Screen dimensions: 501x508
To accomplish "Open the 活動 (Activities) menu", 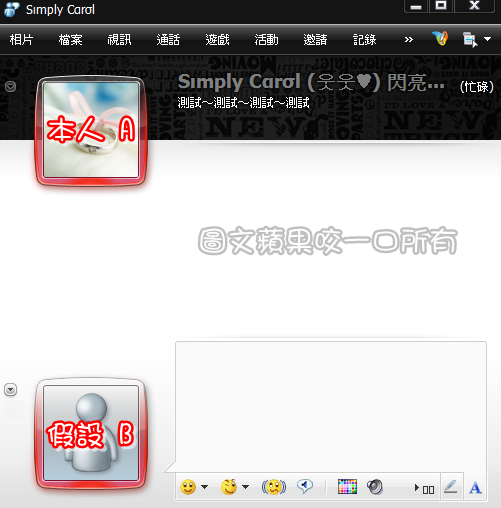I will click(266, 40).
